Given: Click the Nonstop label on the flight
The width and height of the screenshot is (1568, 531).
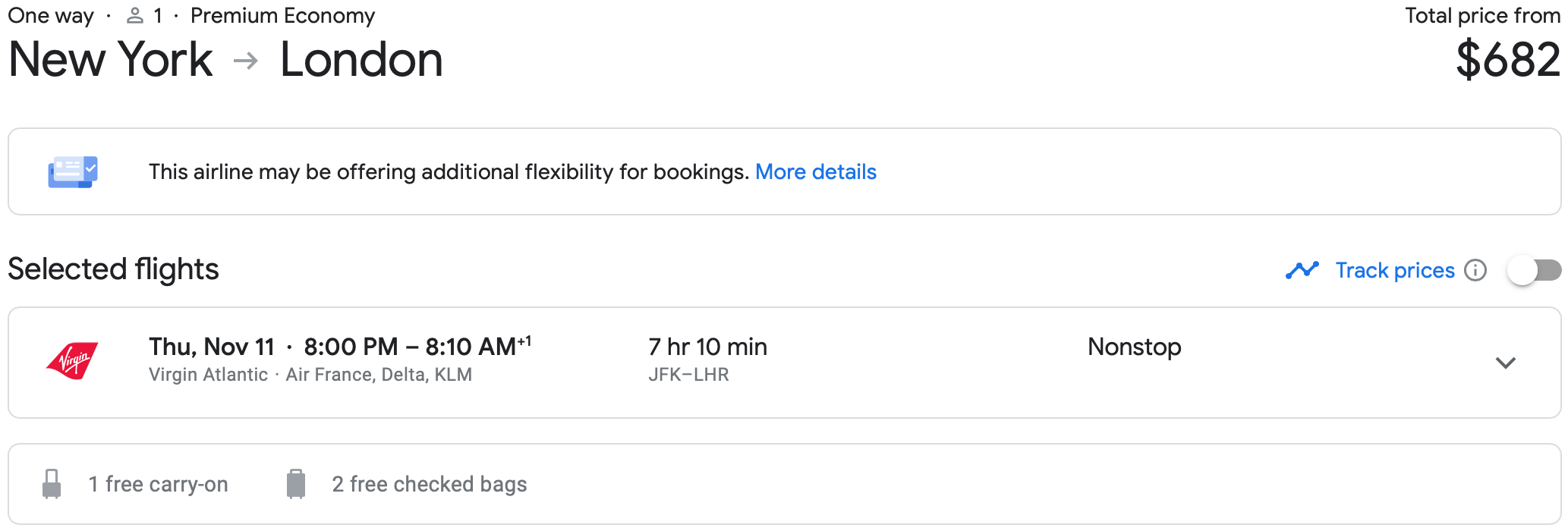Looking at the screenshot, I should click(1134, 347).
